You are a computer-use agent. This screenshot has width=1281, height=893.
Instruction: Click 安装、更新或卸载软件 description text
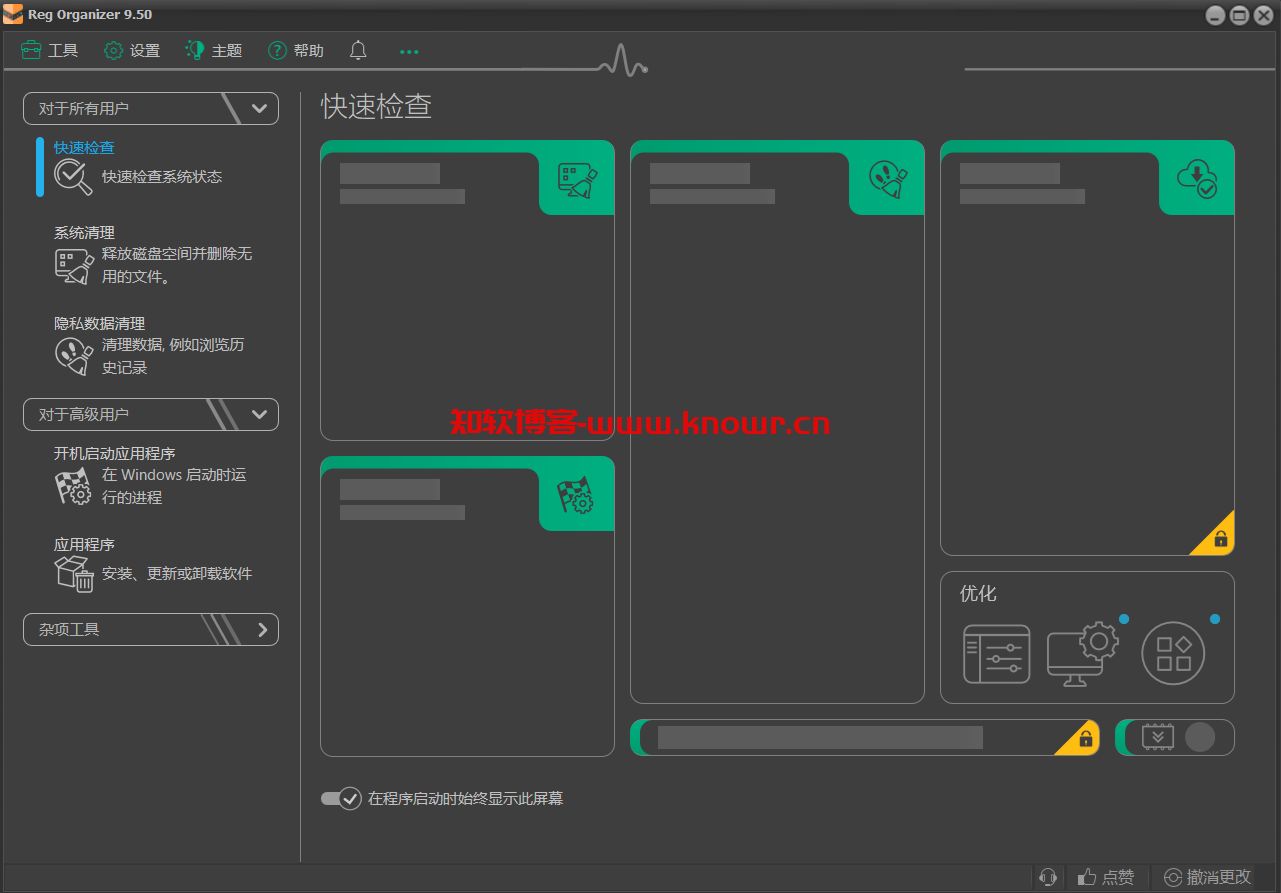pos(177,574)
